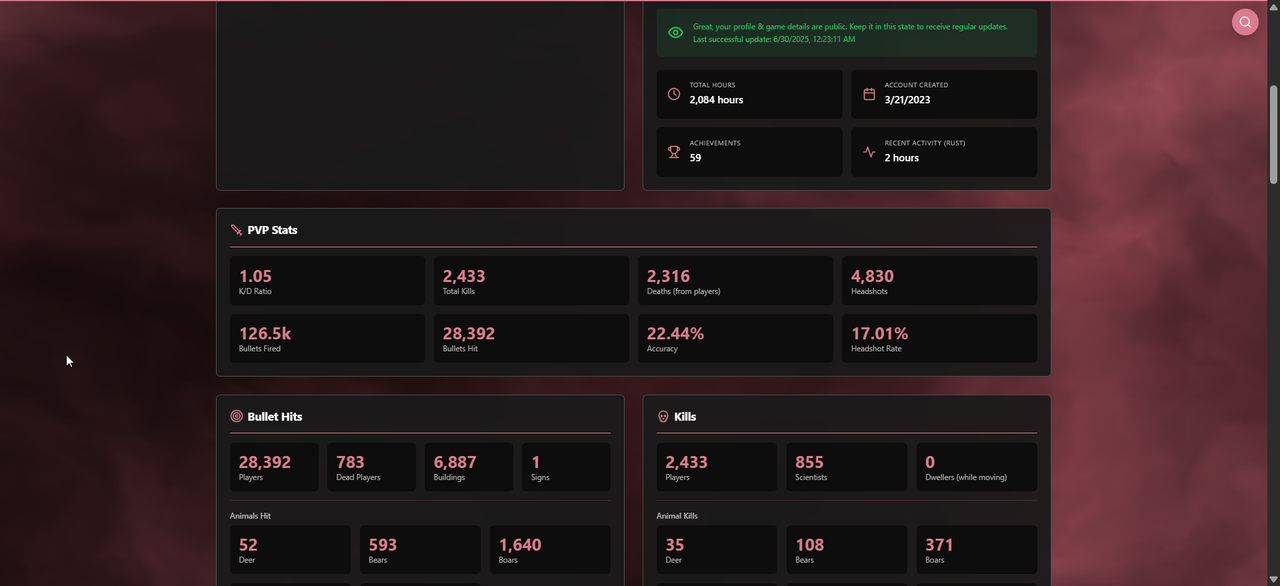Open the search button in the top corner

coord(1245,22)
